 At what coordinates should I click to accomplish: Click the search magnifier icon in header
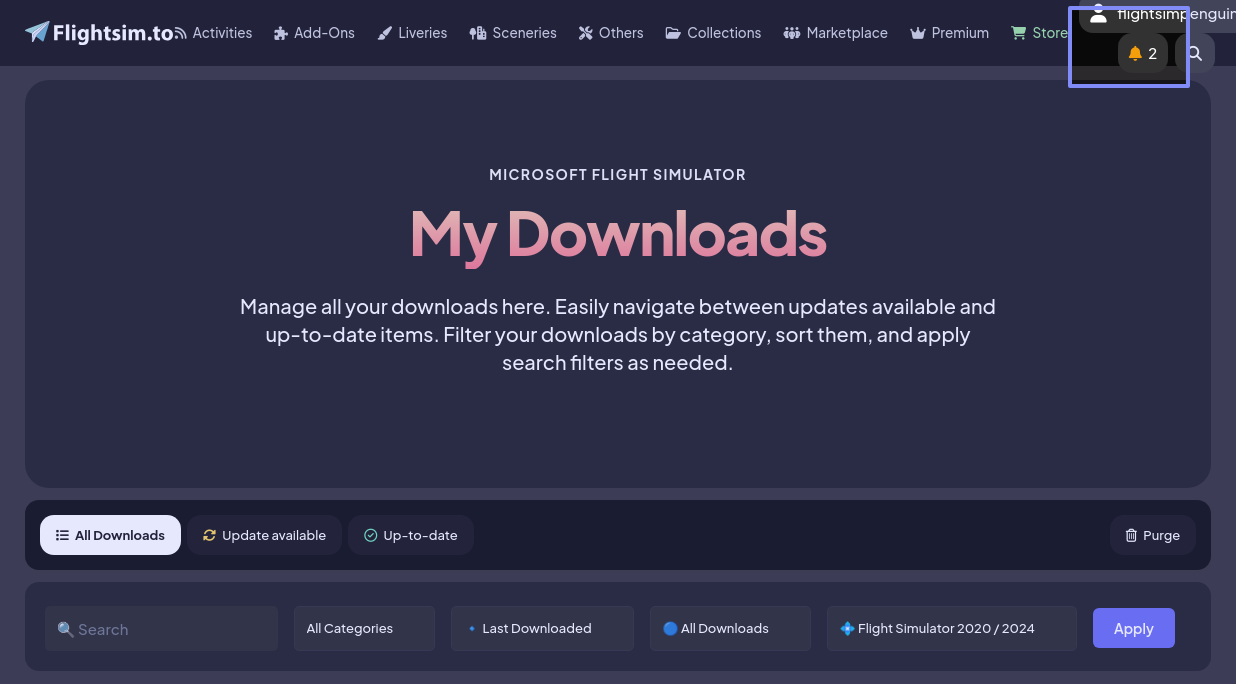tap(1195, 54)
